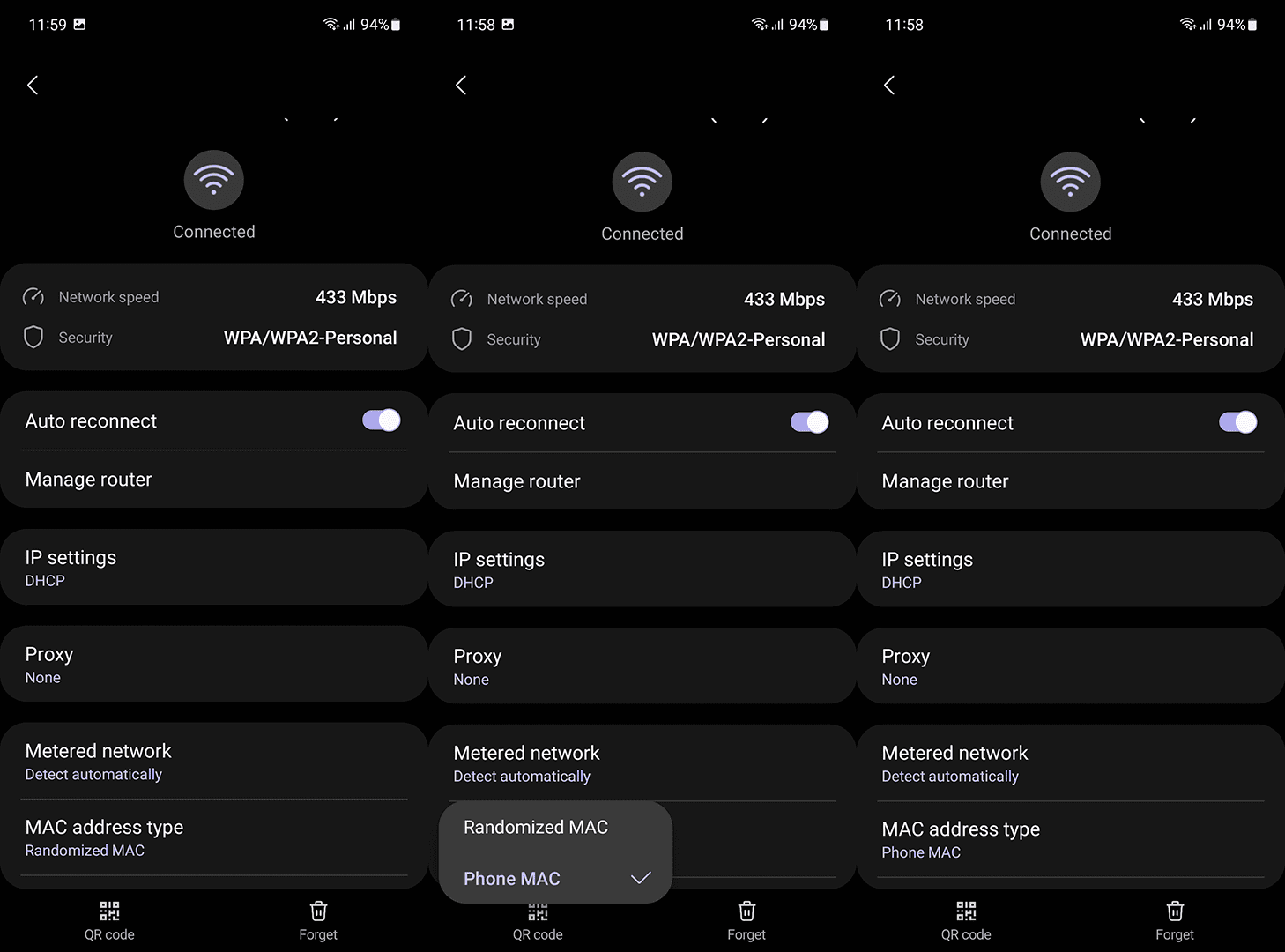The height and width of the screenshot is (952, 1285).
Task: Toggle Auto reconnect switch in left screen
Action: click(x=382, y=420)
